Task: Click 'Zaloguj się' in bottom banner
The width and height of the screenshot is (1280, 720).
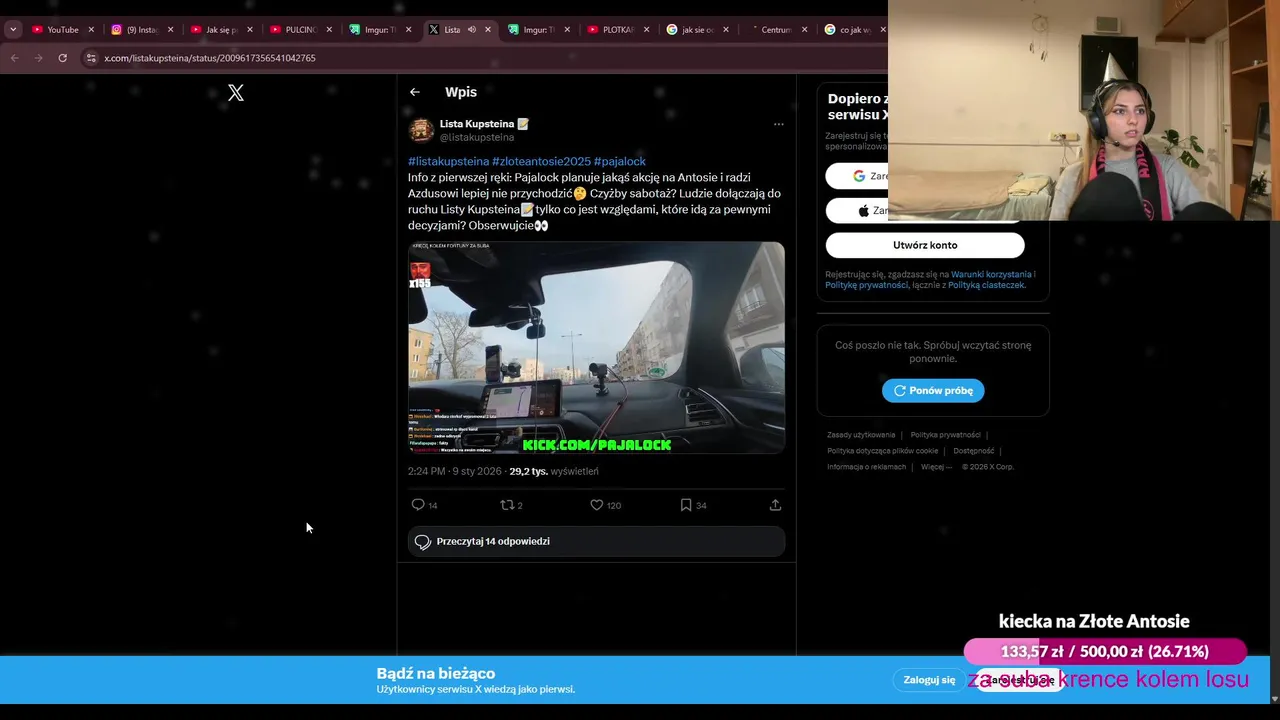Action: tap(929, 680)
